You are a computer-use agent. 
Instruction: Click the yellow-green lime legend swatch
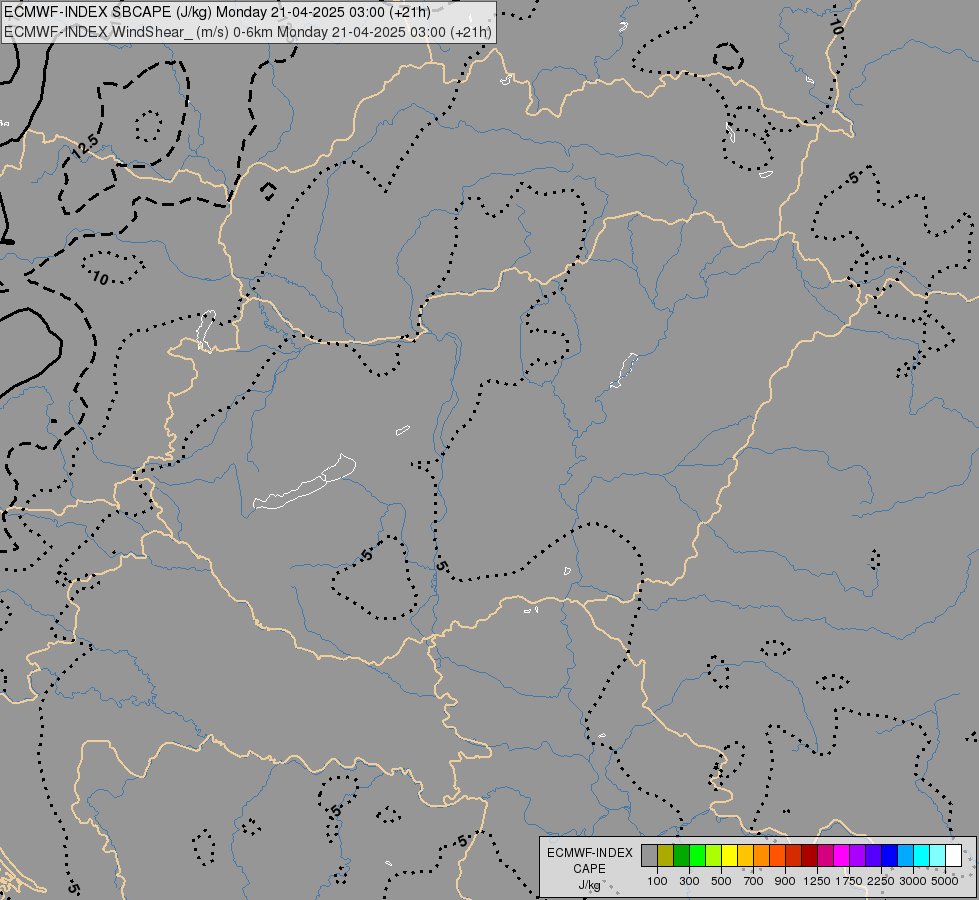click(714, 856)
